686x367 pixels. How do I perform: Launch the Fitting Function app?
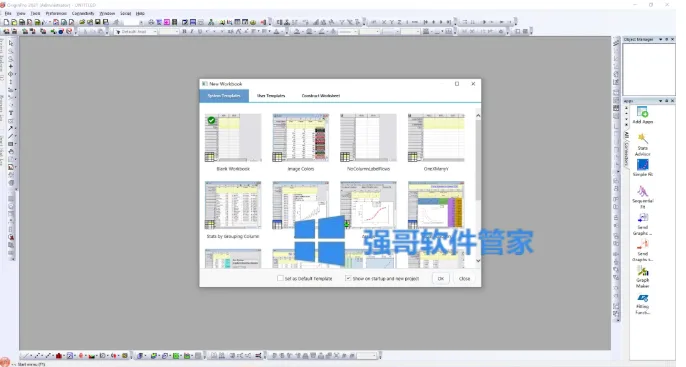(642, 304)
